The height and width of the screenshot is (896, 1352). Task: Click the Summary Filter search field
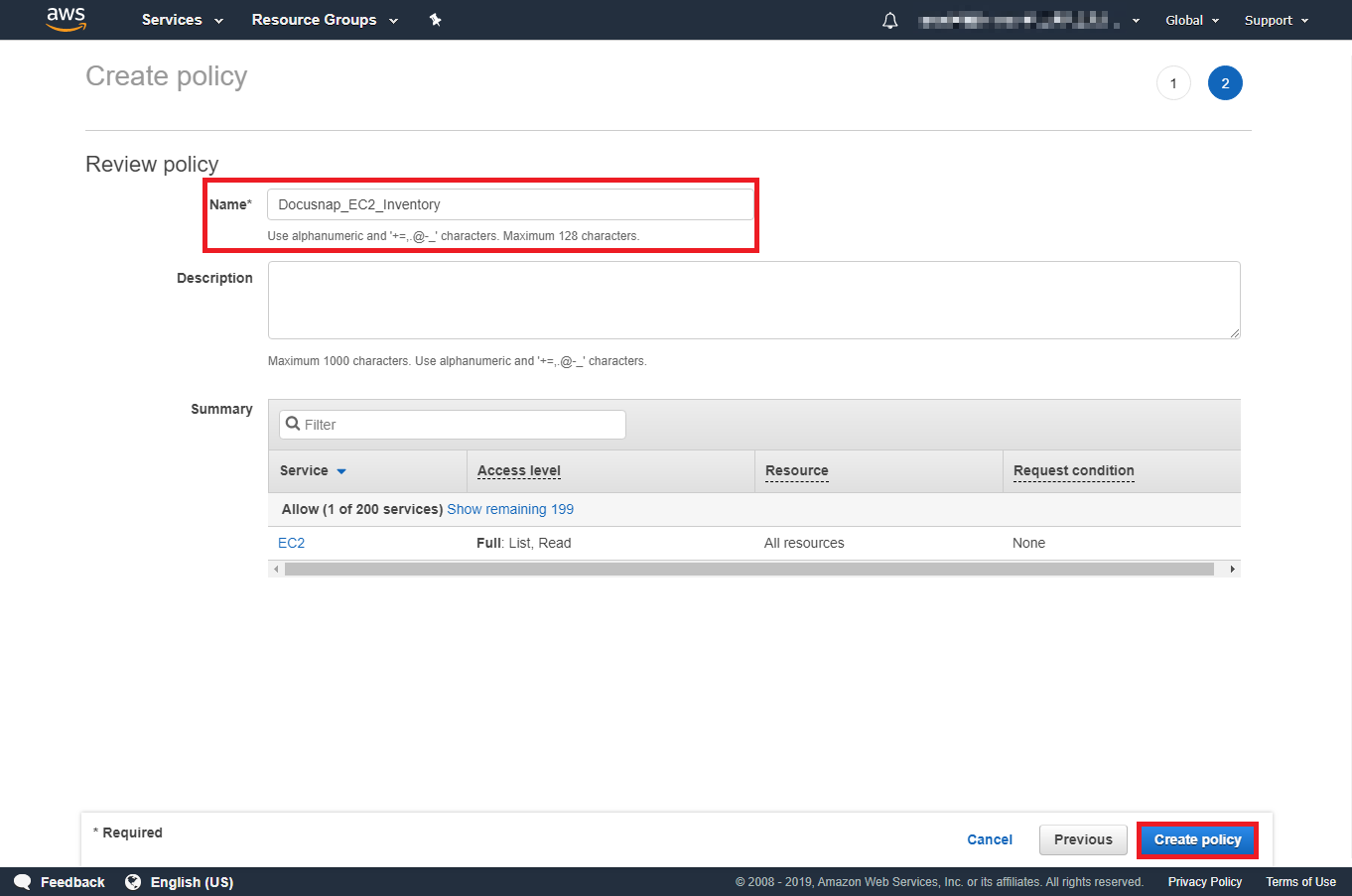point(453,425)
